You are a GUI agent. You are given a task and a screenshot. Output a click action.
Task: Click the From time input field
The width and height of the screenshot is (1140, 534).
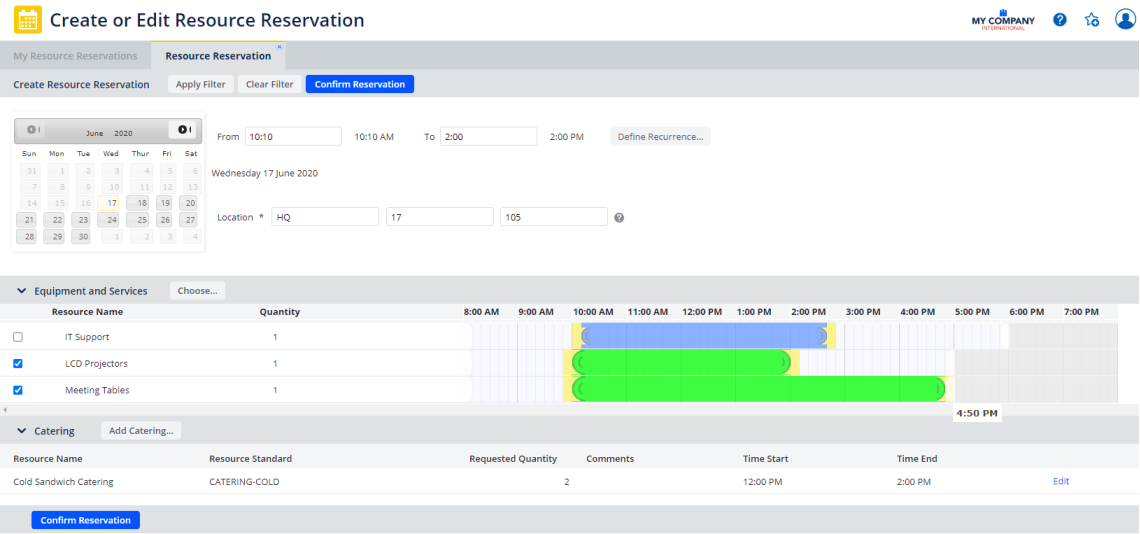click(x=293, y=137)
